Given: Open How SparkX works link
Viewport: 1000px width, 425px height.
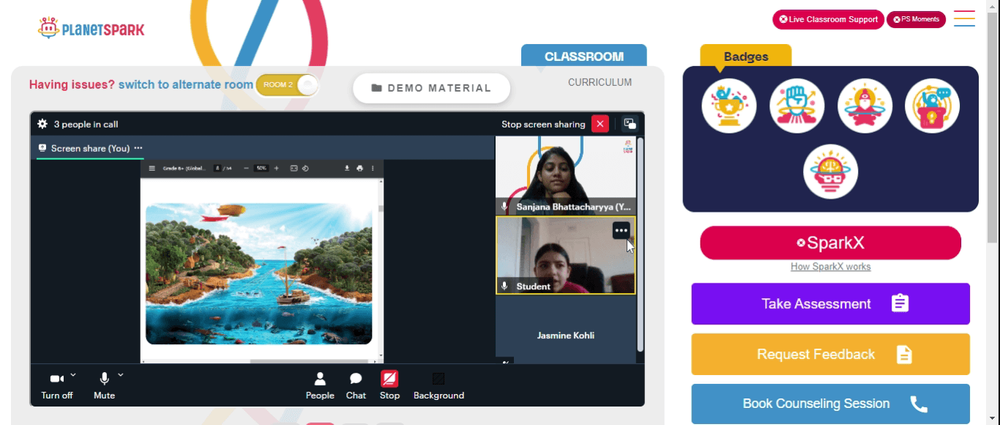Looking at the screenshot, I should tap(830, 267).
